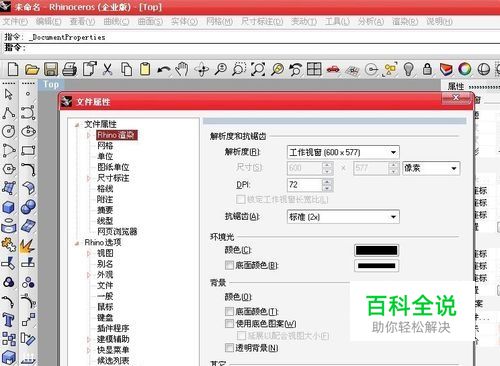Image resolution: width=500 pixels, height=366 pixels.
Task: Click the DPI value field
Action: coord(304,185)
